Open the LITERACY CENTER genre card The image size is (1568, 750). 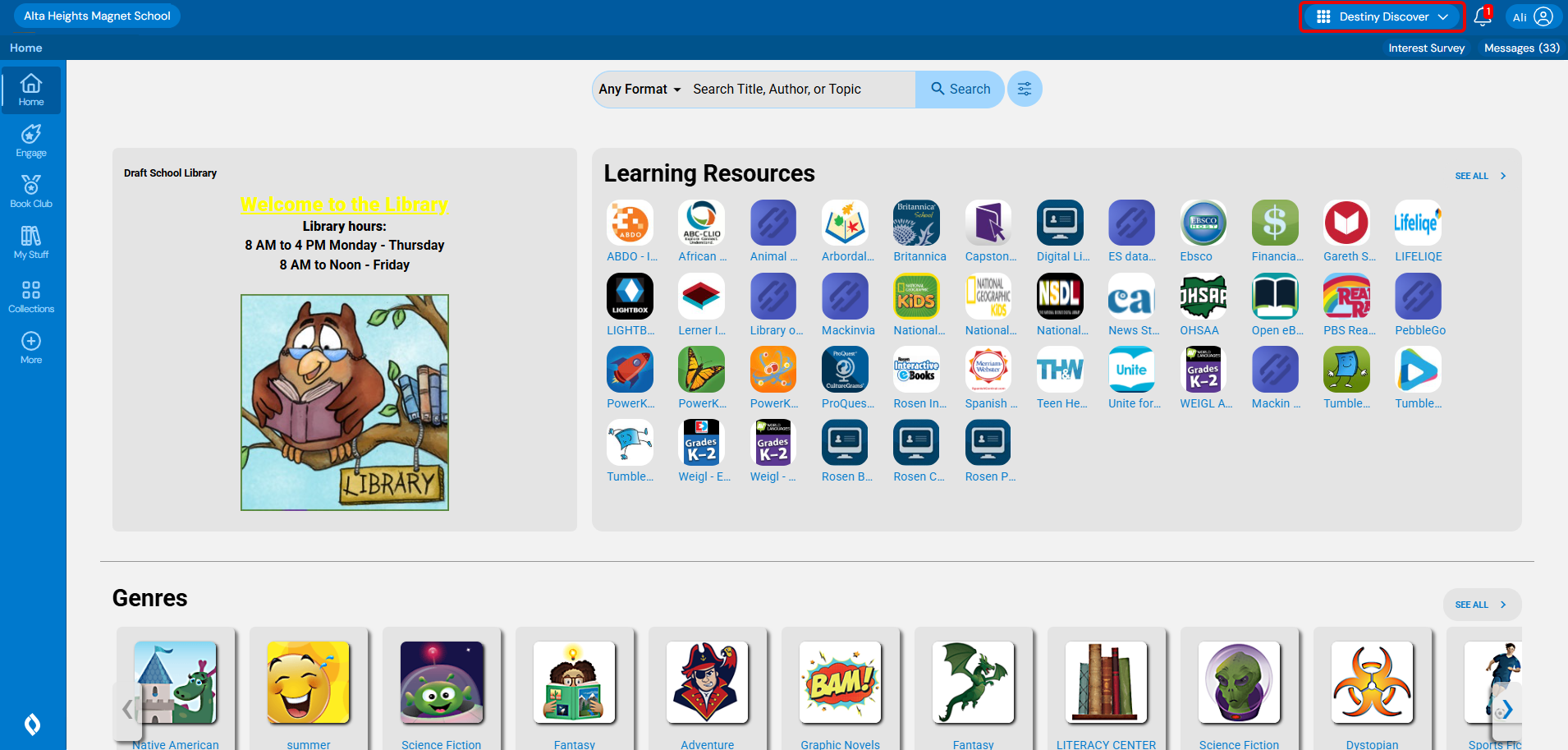click(x=1107, y=690)
